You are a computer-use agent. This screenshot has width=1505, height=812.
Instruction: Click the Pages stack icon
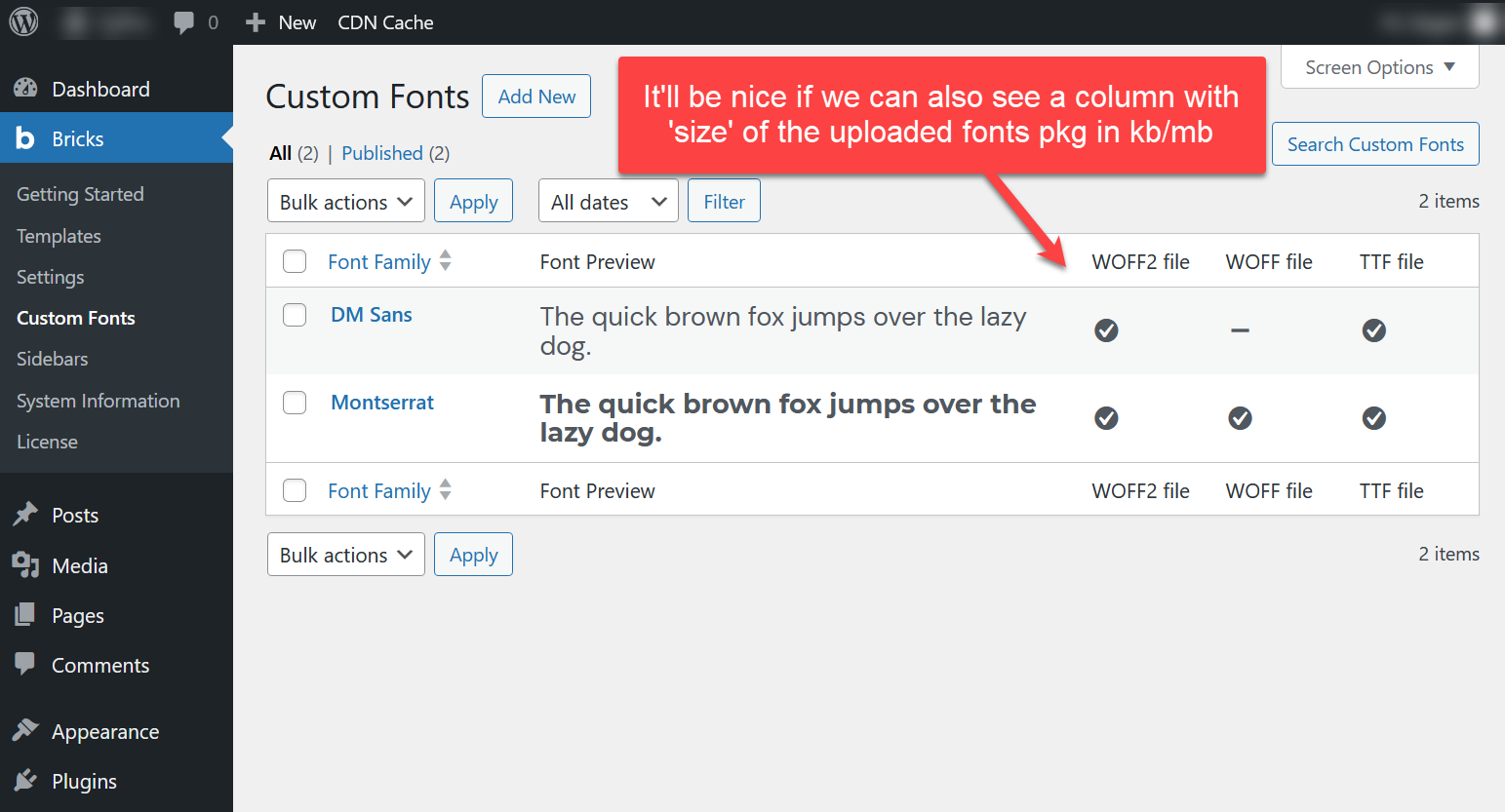click(x=25, y=615)
